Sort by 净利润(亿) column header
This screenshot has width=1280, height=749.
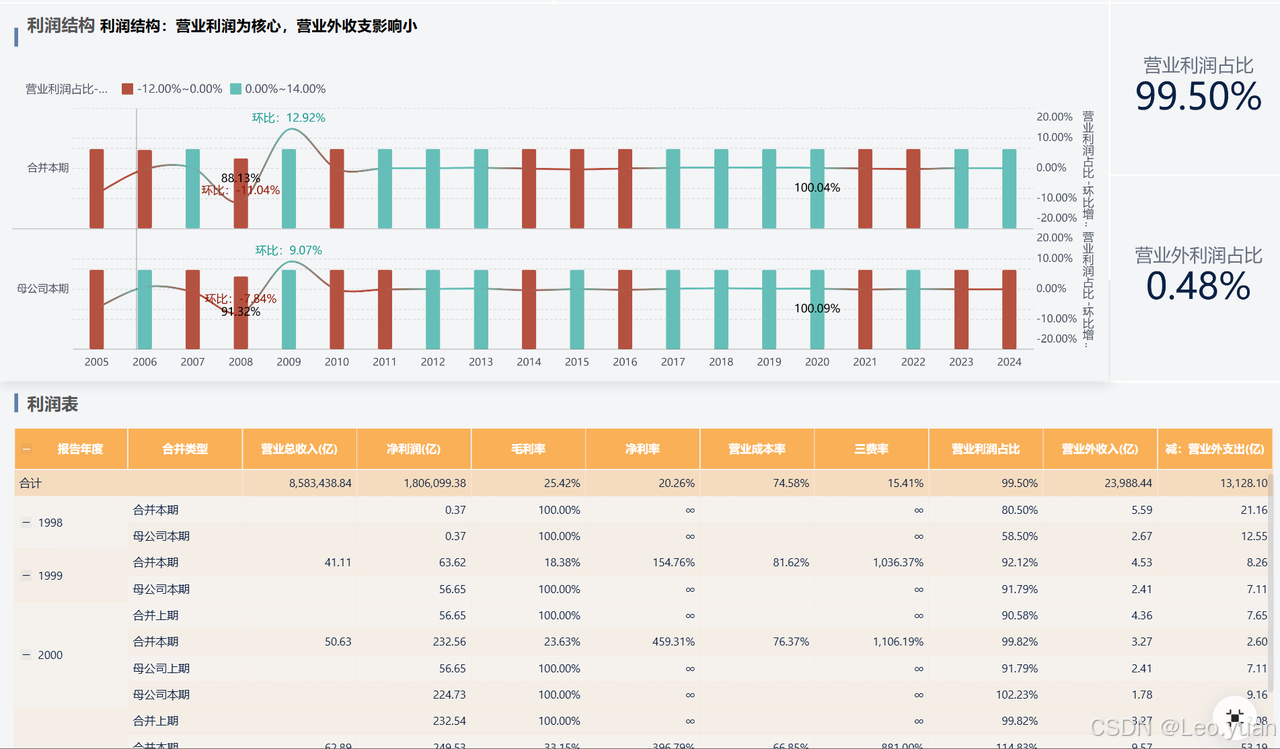(x=414, y=449)
